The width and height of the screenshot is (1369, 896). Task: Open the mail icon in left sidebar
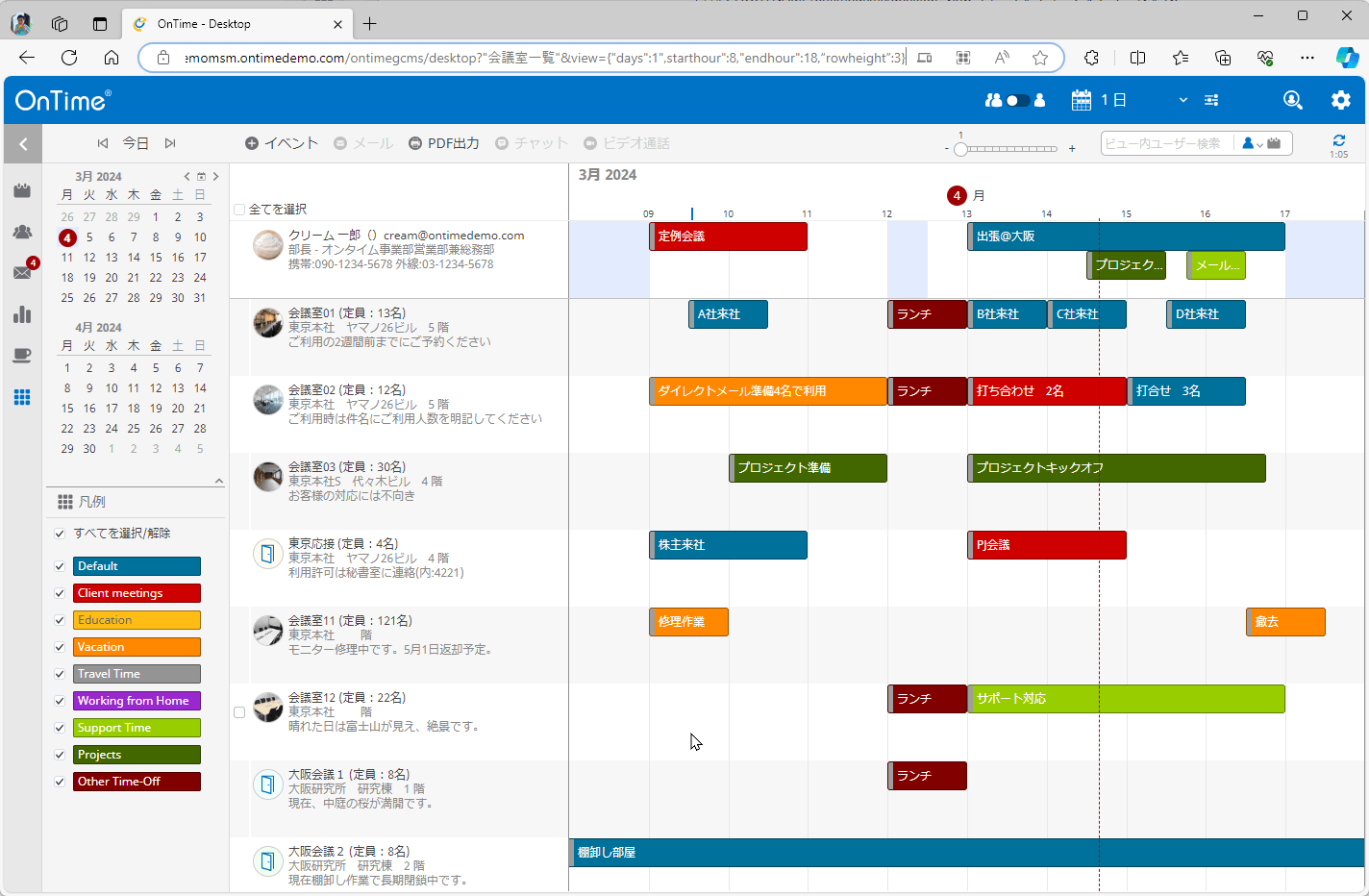[22, 273]
